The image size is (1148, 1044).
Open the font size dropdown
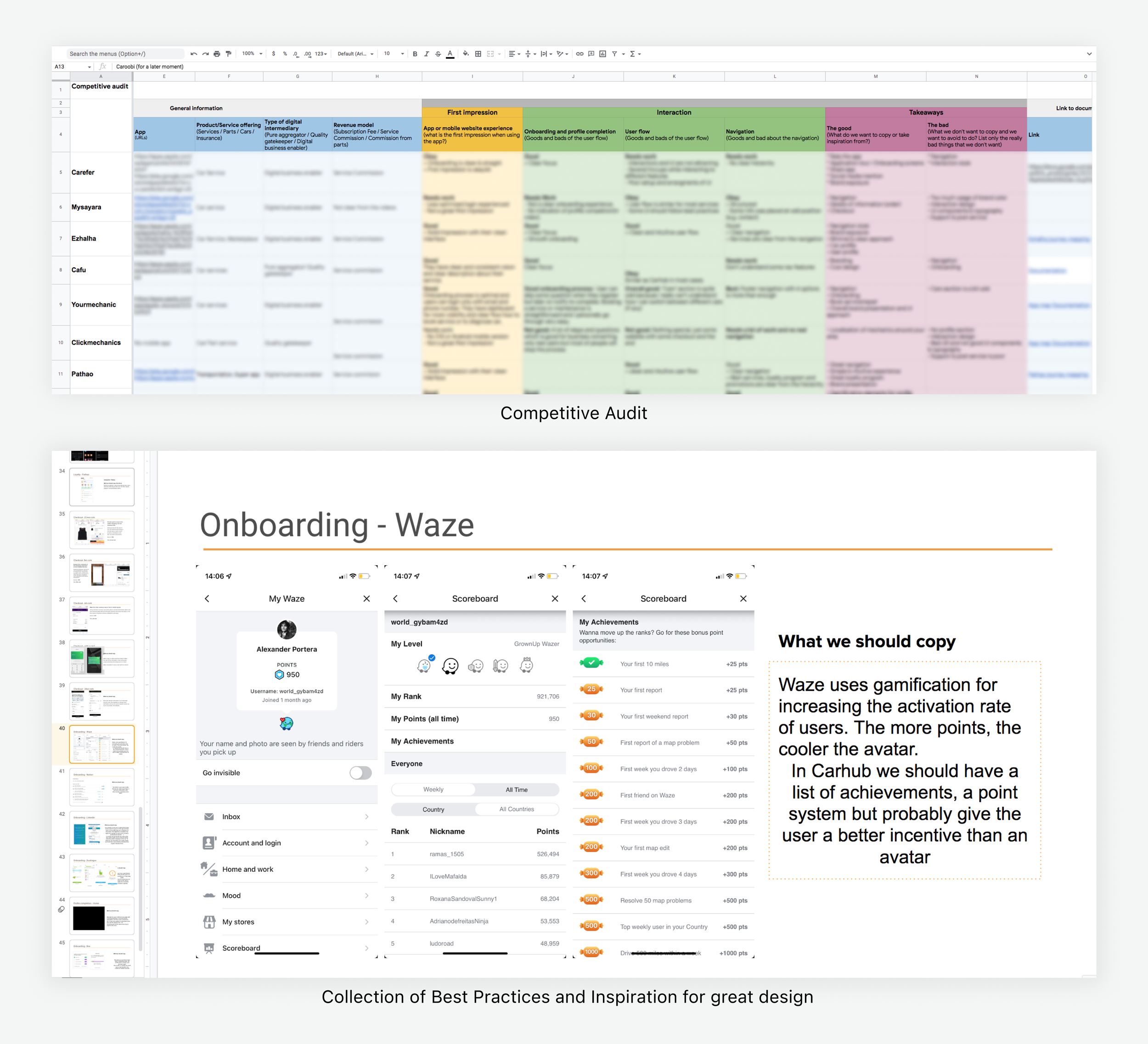point(394,54)
